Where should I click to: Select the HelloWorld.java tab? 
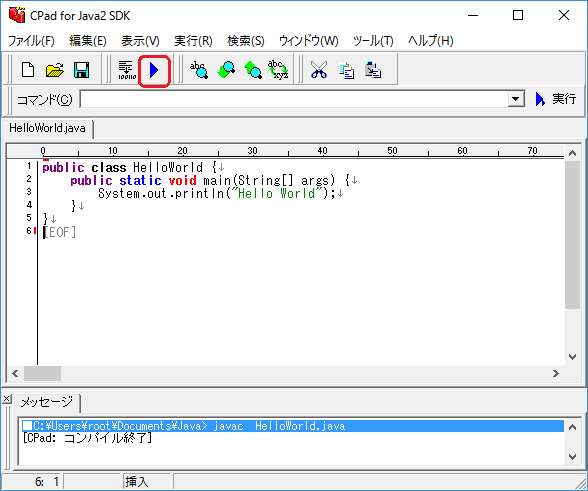pyautogui.click(x=47, y=128)
